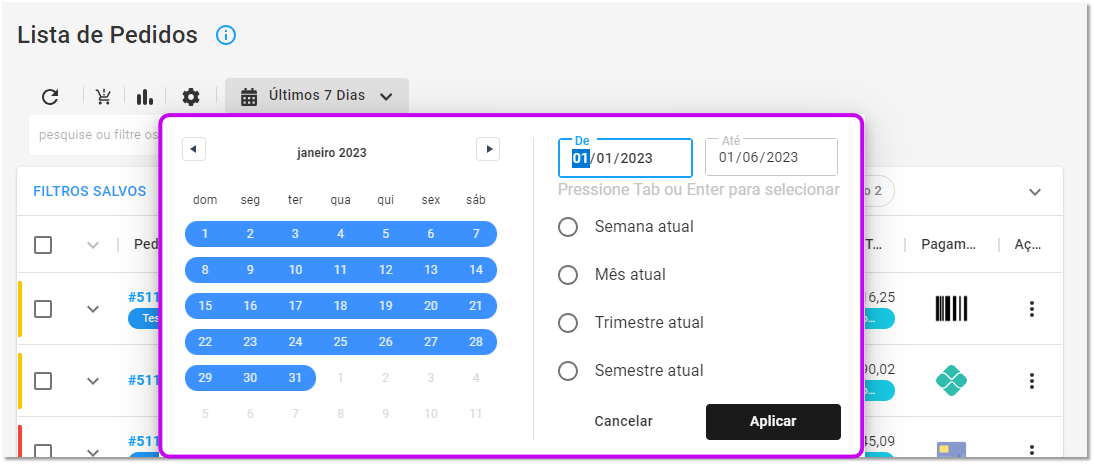Tick the select-all checkbox in table header
This screenshot has height=464, width=1094.
(43, 245)
